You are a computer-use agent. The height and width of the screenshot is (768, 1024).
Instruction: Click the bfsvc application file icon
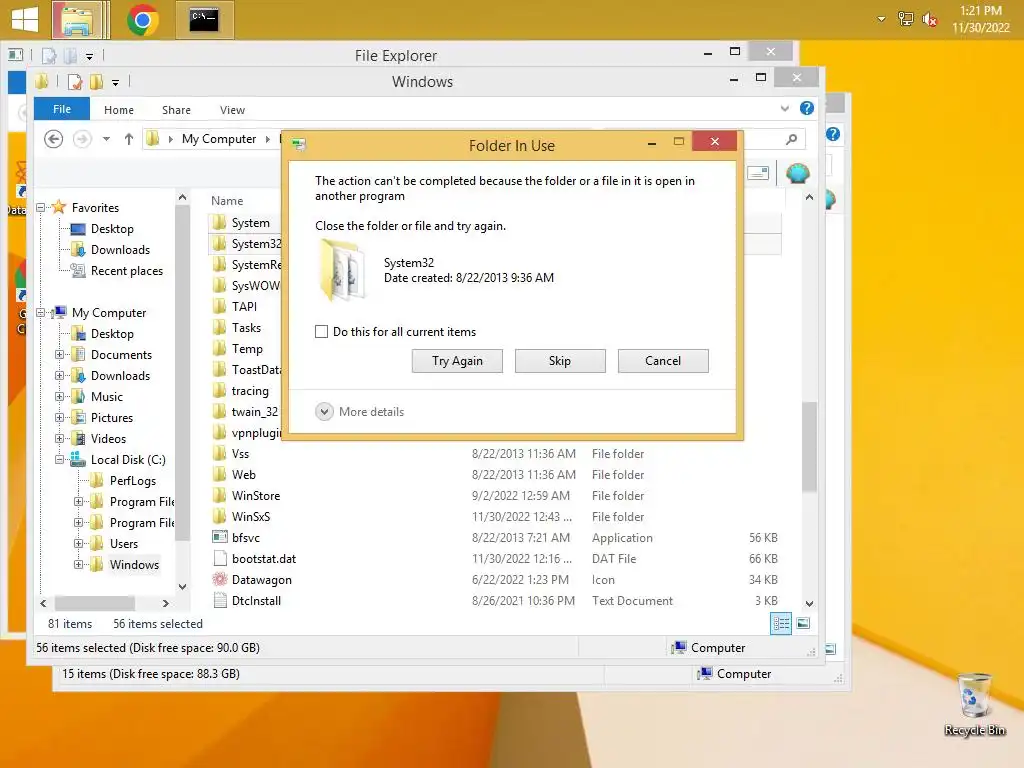point(220,537)
